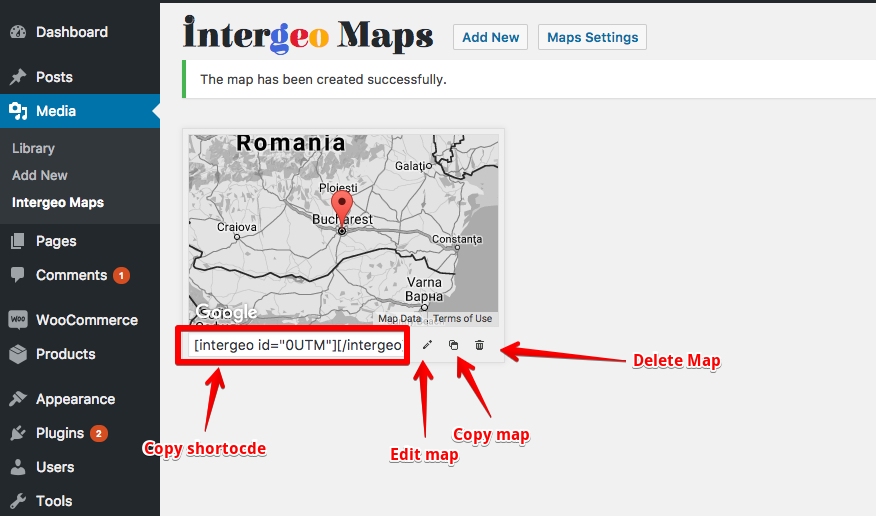
Task: Click the Users person icon
Action: [x=18, y=467]
